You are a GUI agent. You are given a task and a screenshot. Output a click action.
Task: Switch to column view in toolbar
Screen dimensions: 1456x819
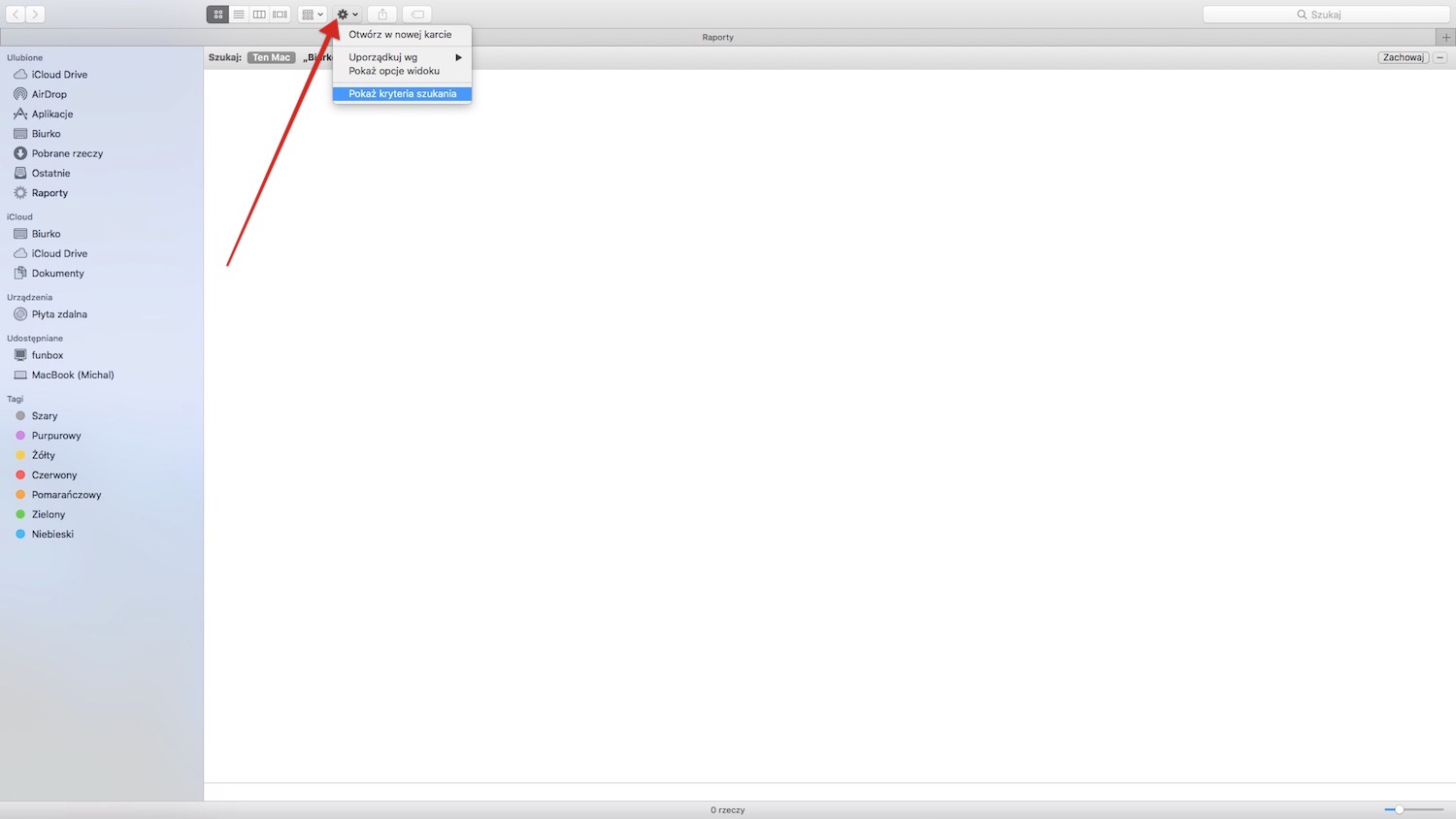259,15
